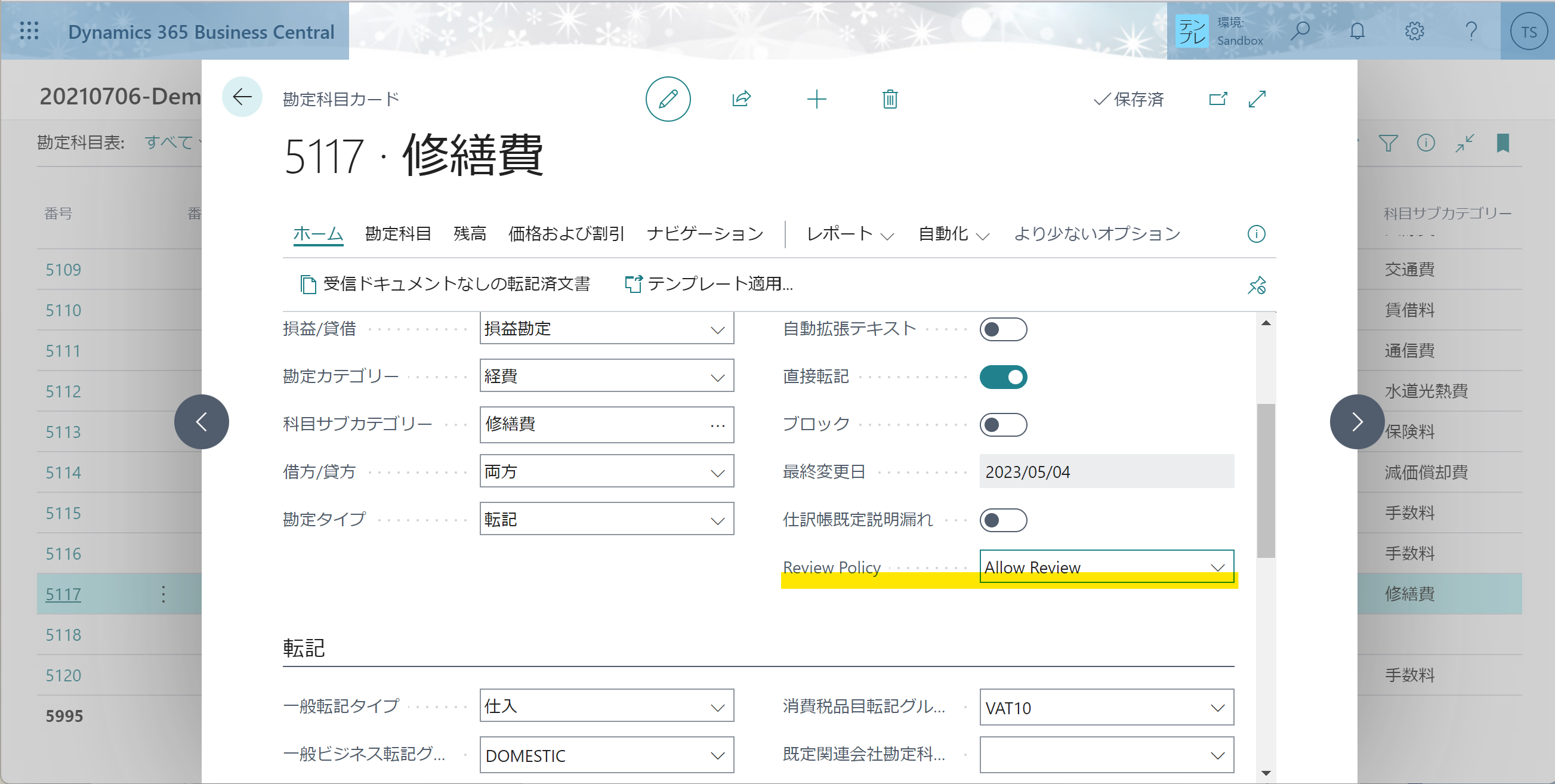
Task: Open the ナビゲーション menu
Action: [705, 233]
